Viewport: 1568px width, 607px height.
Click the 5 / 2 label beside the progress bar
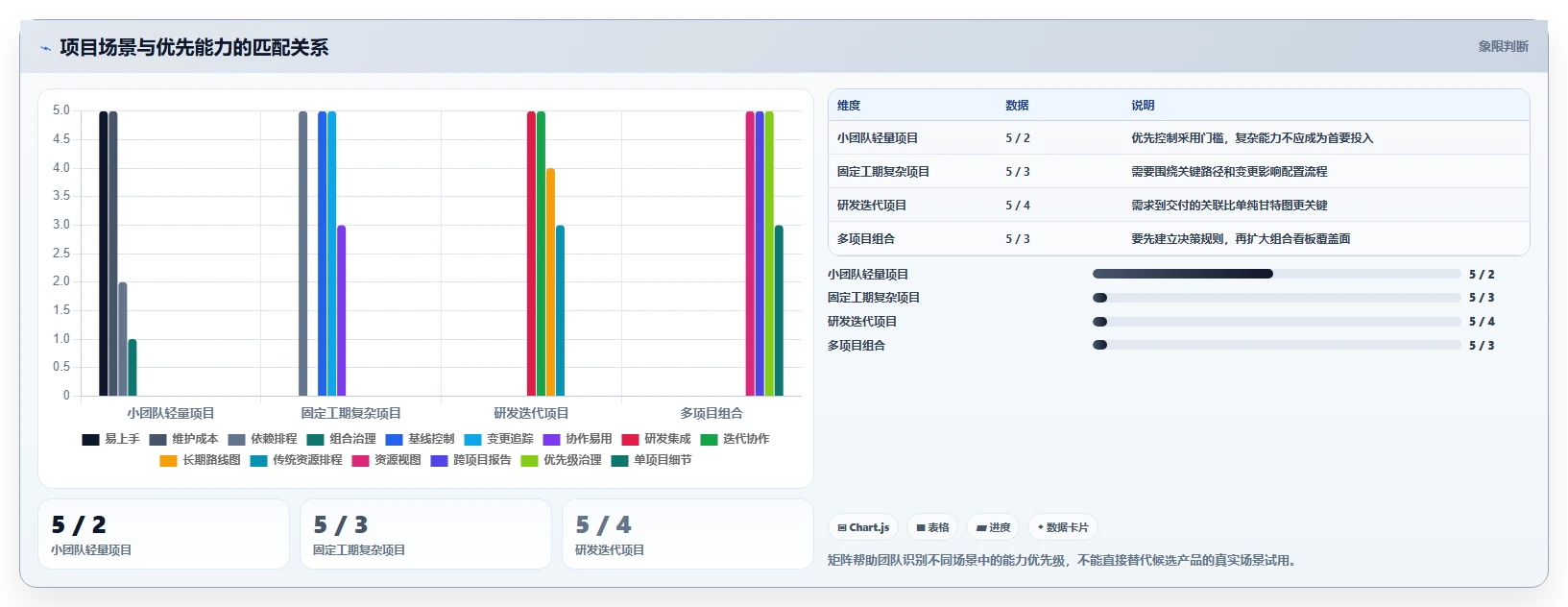pos(1482,275)
